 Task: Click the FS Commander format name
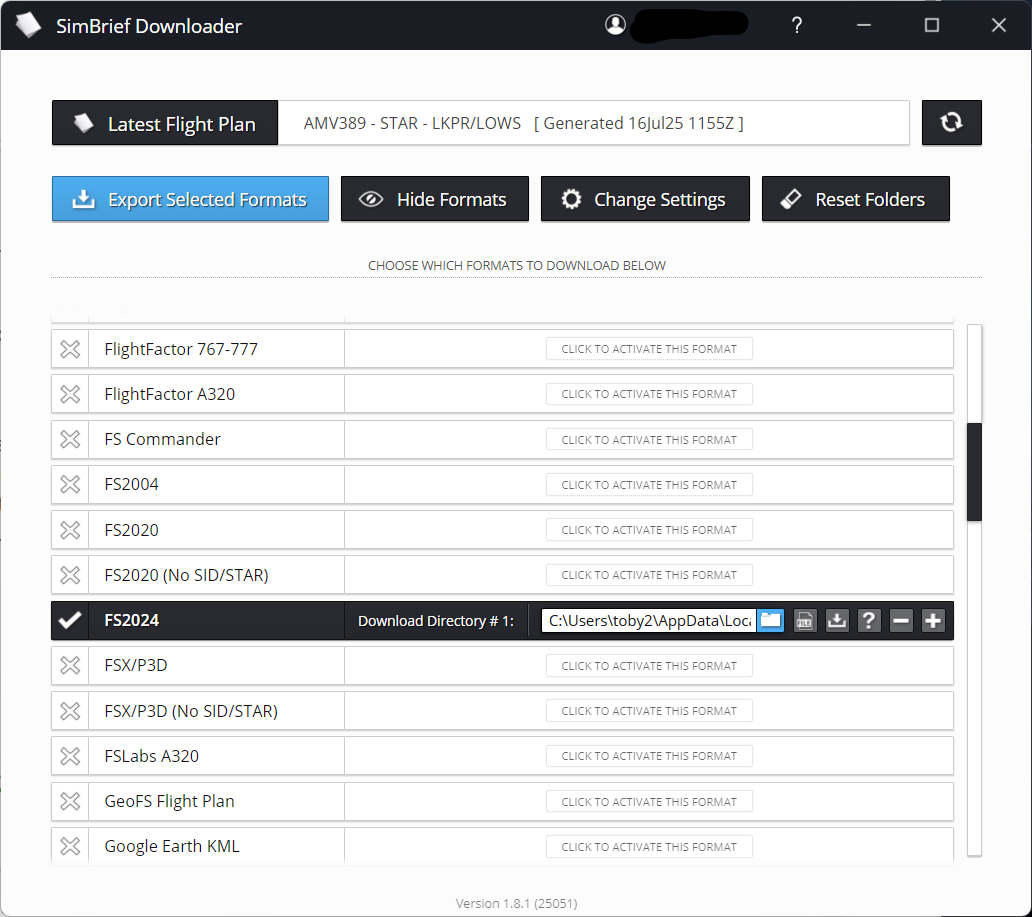pyautogui.click(x=163, y=439)
